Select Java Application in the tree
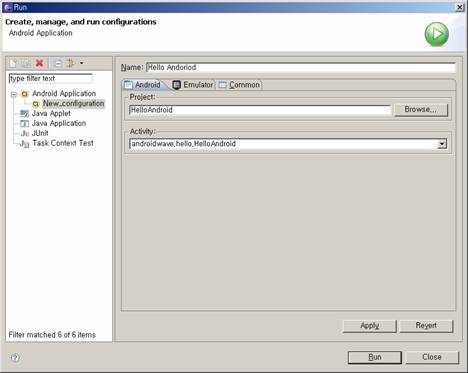Image resolution: width=468 pixels, height=373 pixels. (x=59, y=123)
